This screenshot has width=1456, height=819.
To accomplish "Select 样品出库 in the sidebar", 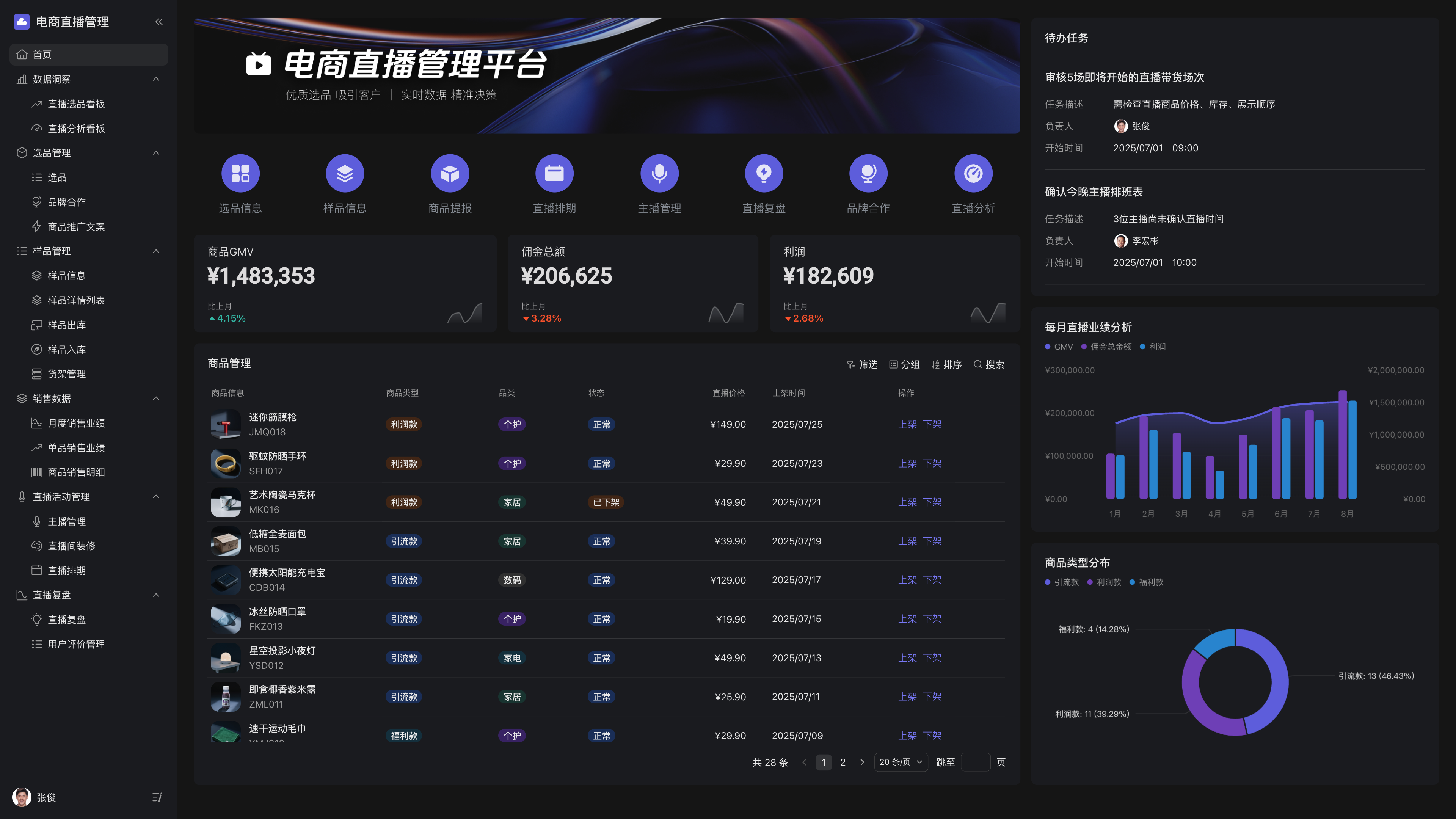I will (x=67, y=325).
